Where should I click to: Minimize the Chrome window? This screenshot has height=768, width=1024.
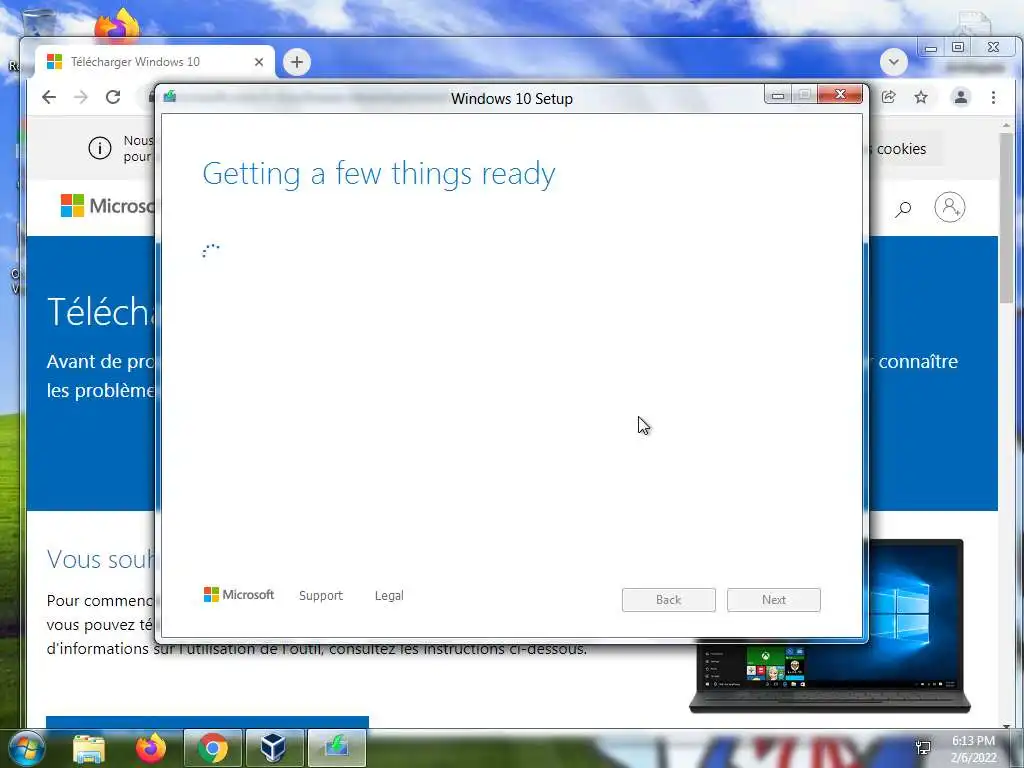(x=931, y=48)
